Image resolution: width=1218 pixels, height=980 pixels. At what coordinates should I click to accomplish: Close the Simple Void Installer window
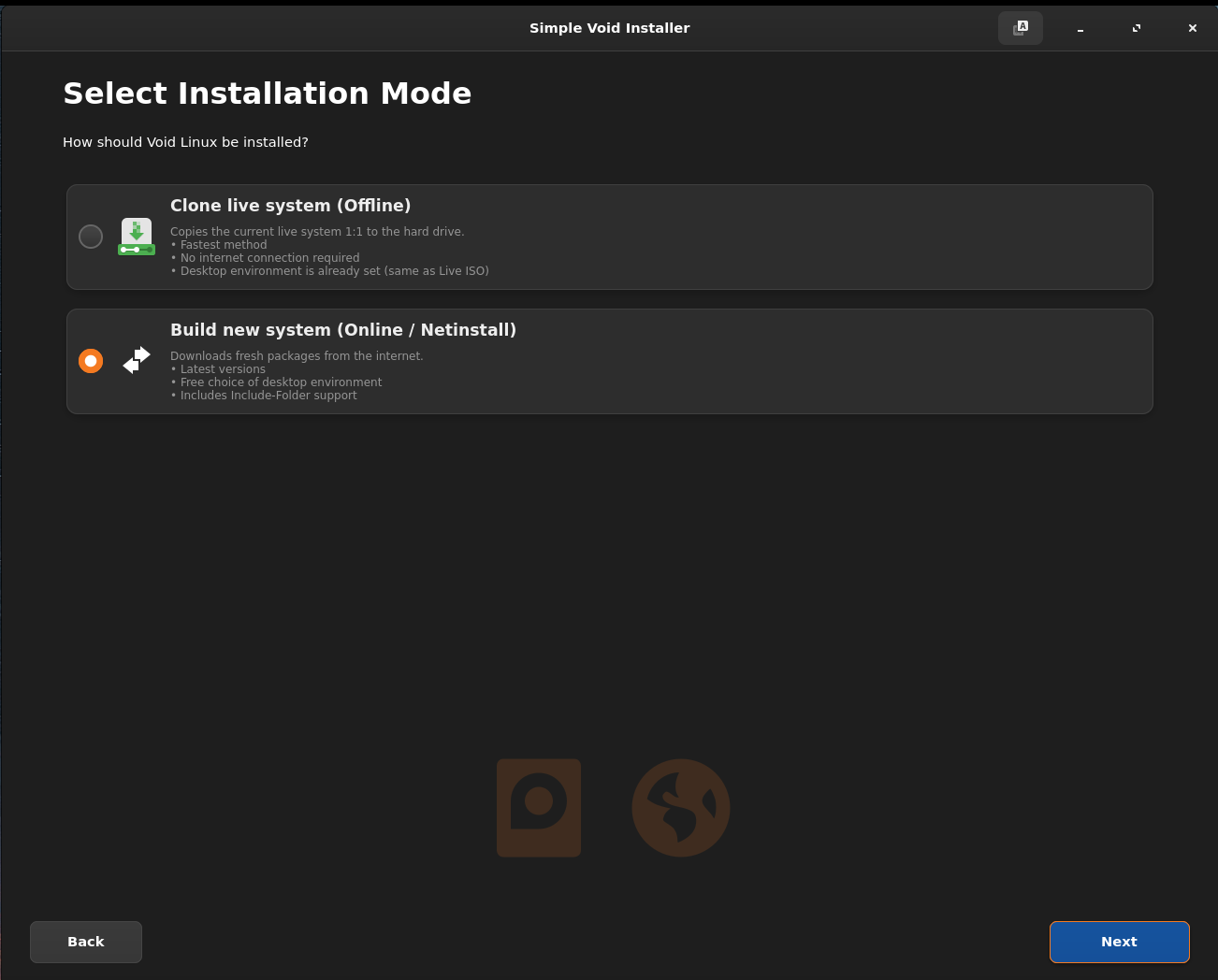(1193, 29)
